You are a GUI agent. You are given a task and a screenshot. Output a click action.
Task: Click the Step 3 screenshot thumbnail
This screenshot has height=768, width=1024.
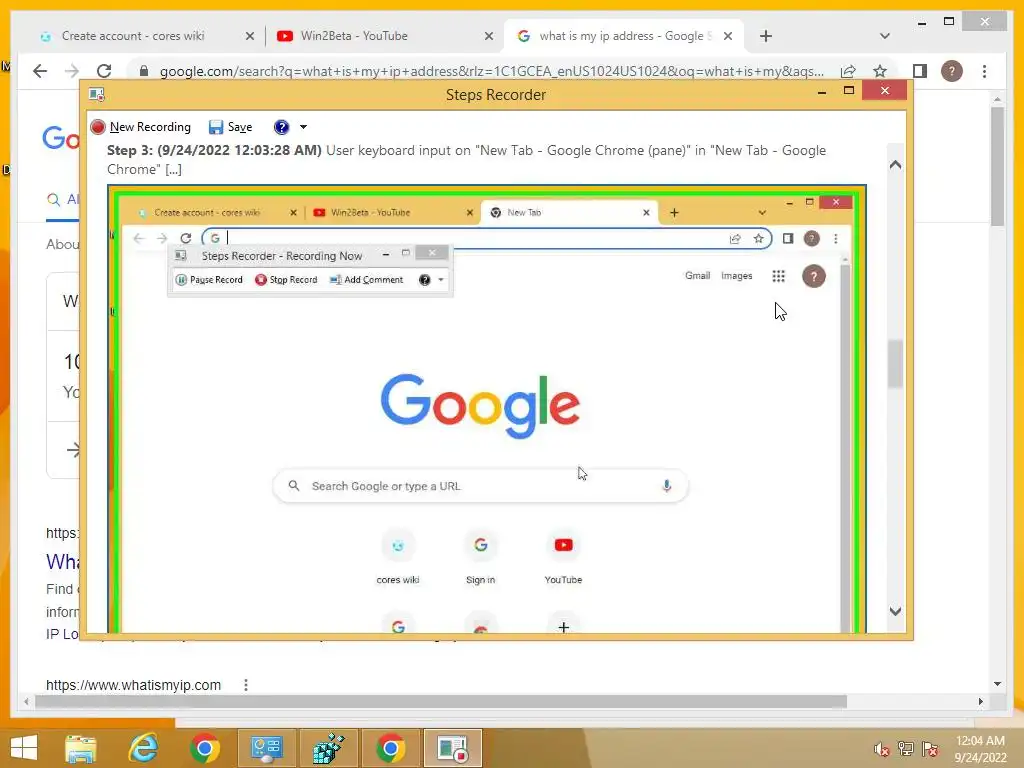[x=487, y=409]
